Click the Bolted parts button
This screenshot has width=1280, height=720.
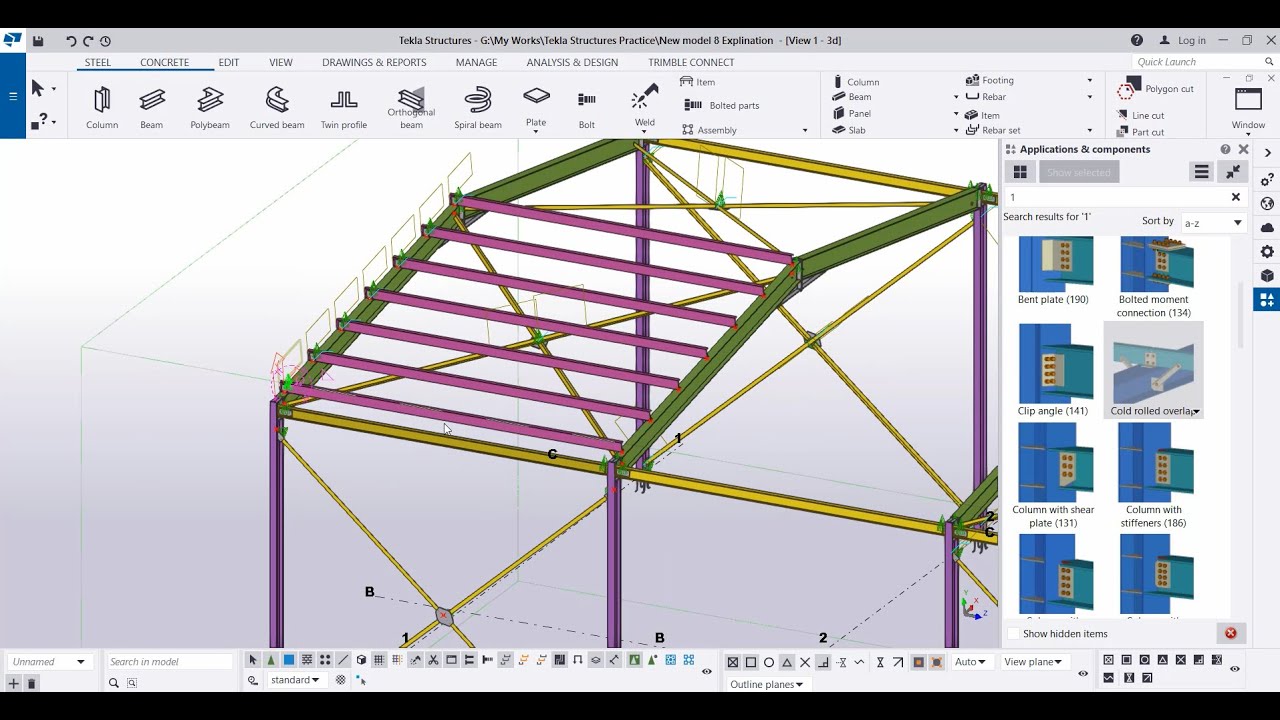click(x=722, y=105)
